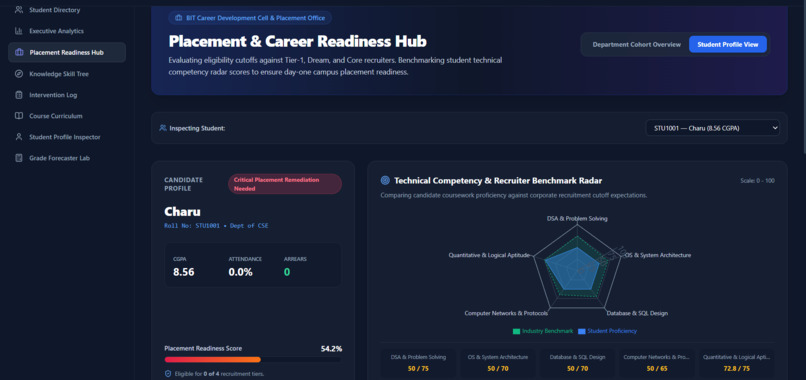806x380 pixels.
Task: Click the Placement Readiness Score progress bar
Action: pos(252,359)
